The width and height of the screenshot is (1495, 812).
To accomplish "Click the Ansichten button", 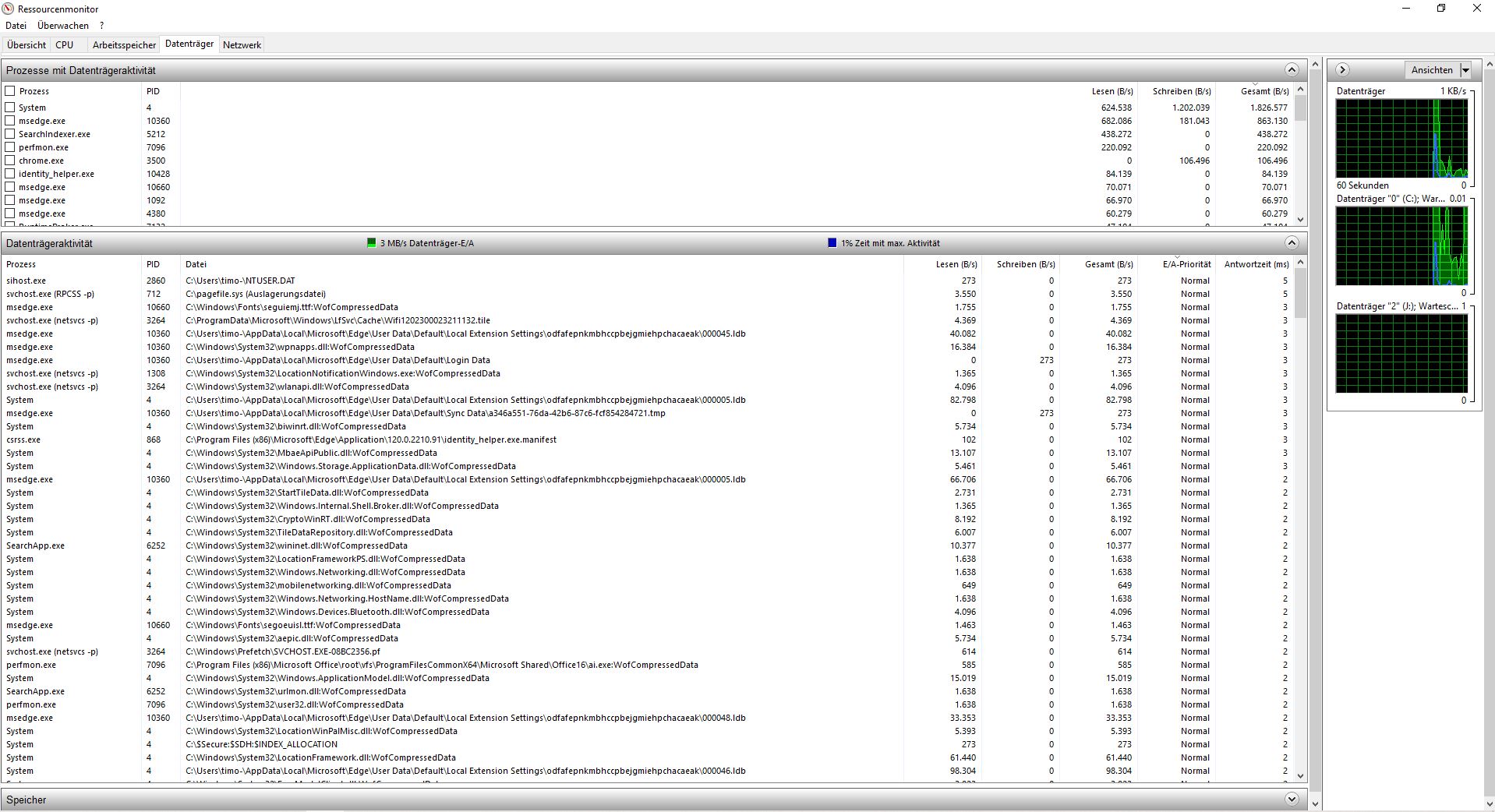I will (1432, 70).
